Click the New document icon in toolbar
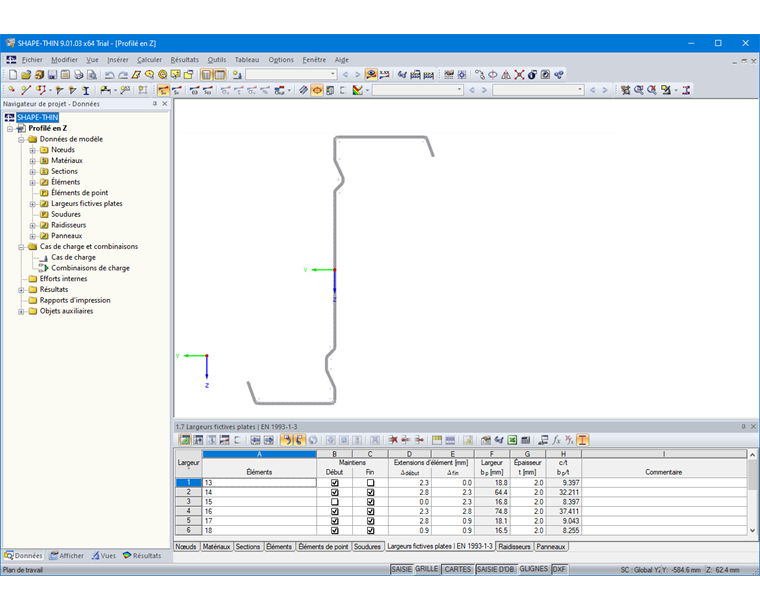Screen dimensions: 760x611 point(13,75)
